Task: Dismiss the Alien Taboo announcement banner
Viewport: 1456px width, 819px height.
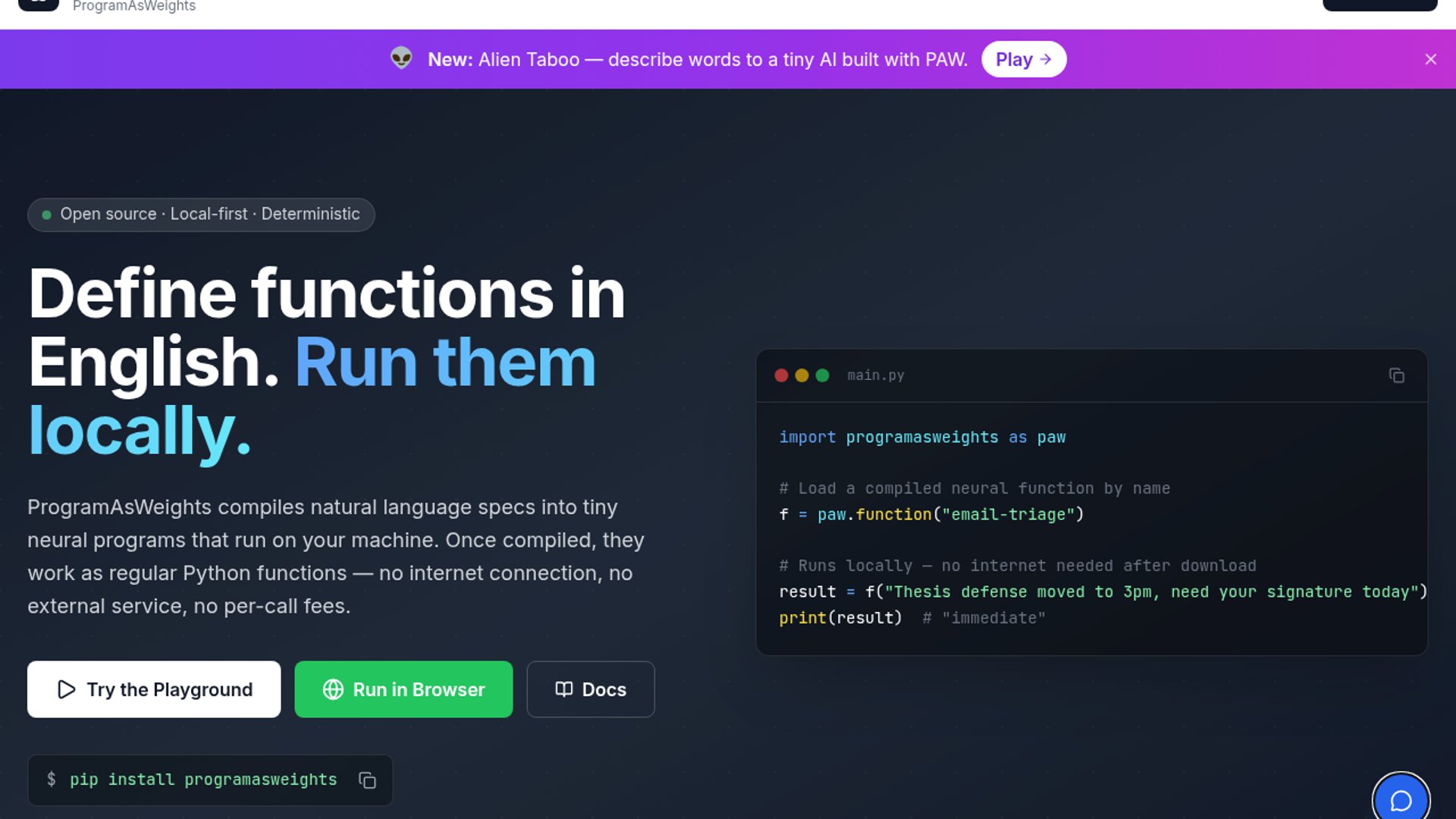Action: point(1430,59)
